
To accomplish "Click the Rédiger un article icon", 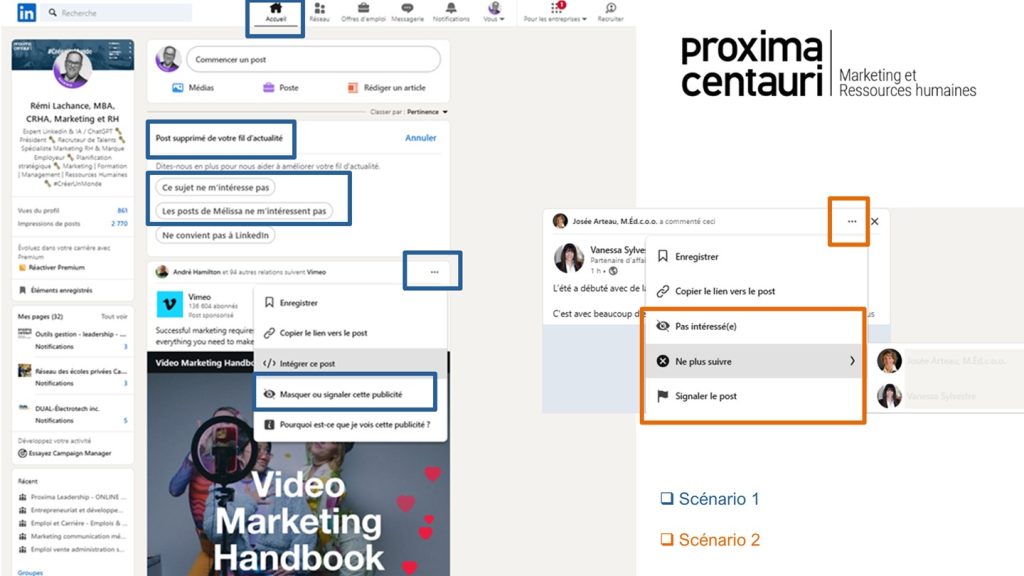I will (x=353, y=88).
